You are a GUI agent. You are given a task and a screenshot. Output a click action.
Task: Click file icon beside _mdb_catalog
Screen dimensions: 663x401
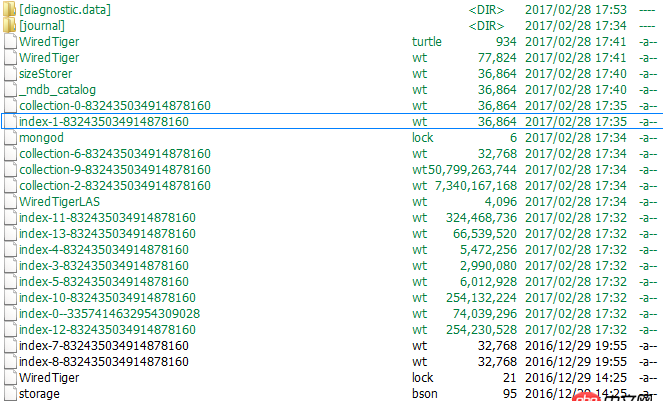tap(10, 90)
